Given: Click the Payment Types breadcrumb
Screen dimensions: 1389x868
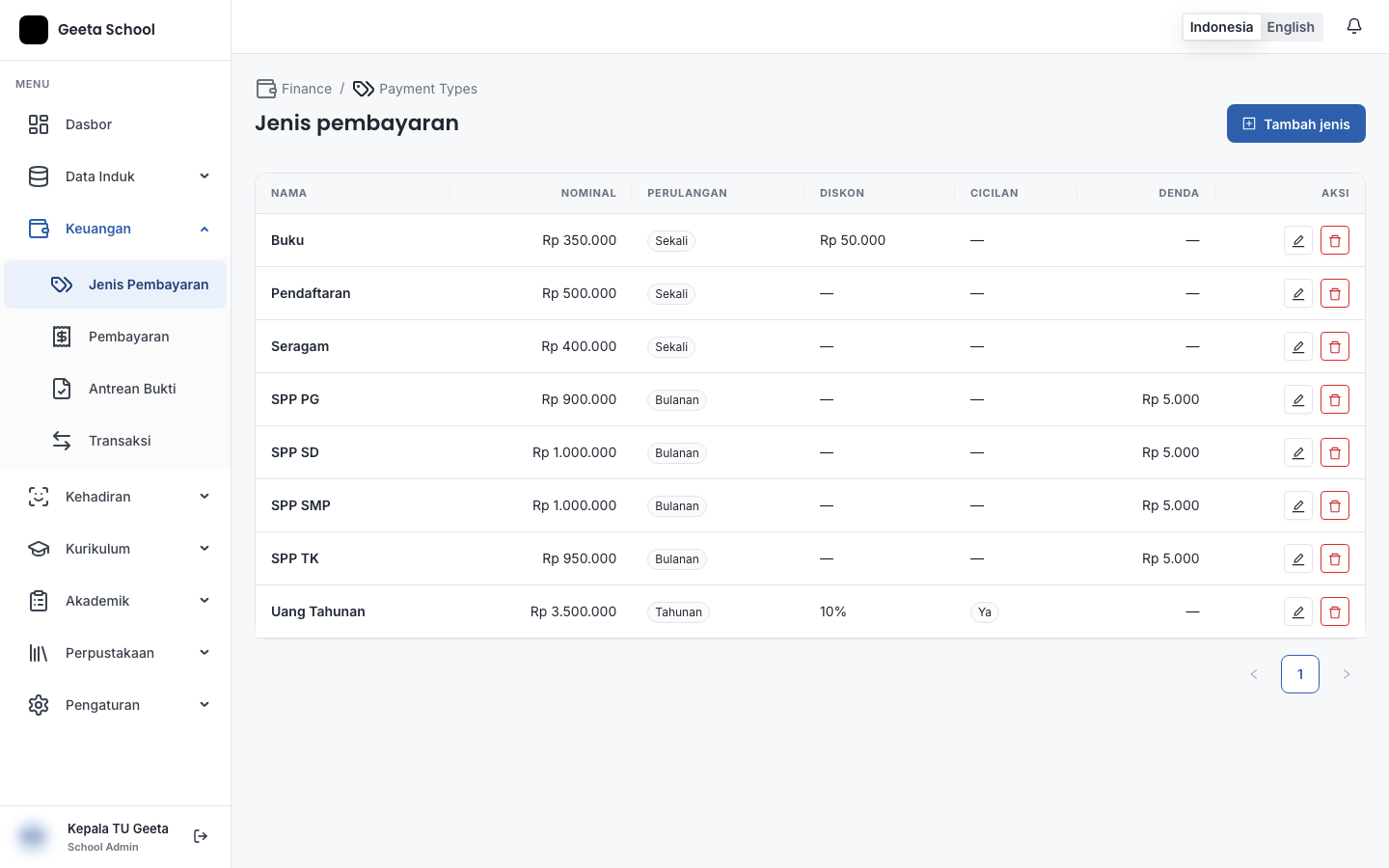Looking at the screenshot, I should pos(415,89).
